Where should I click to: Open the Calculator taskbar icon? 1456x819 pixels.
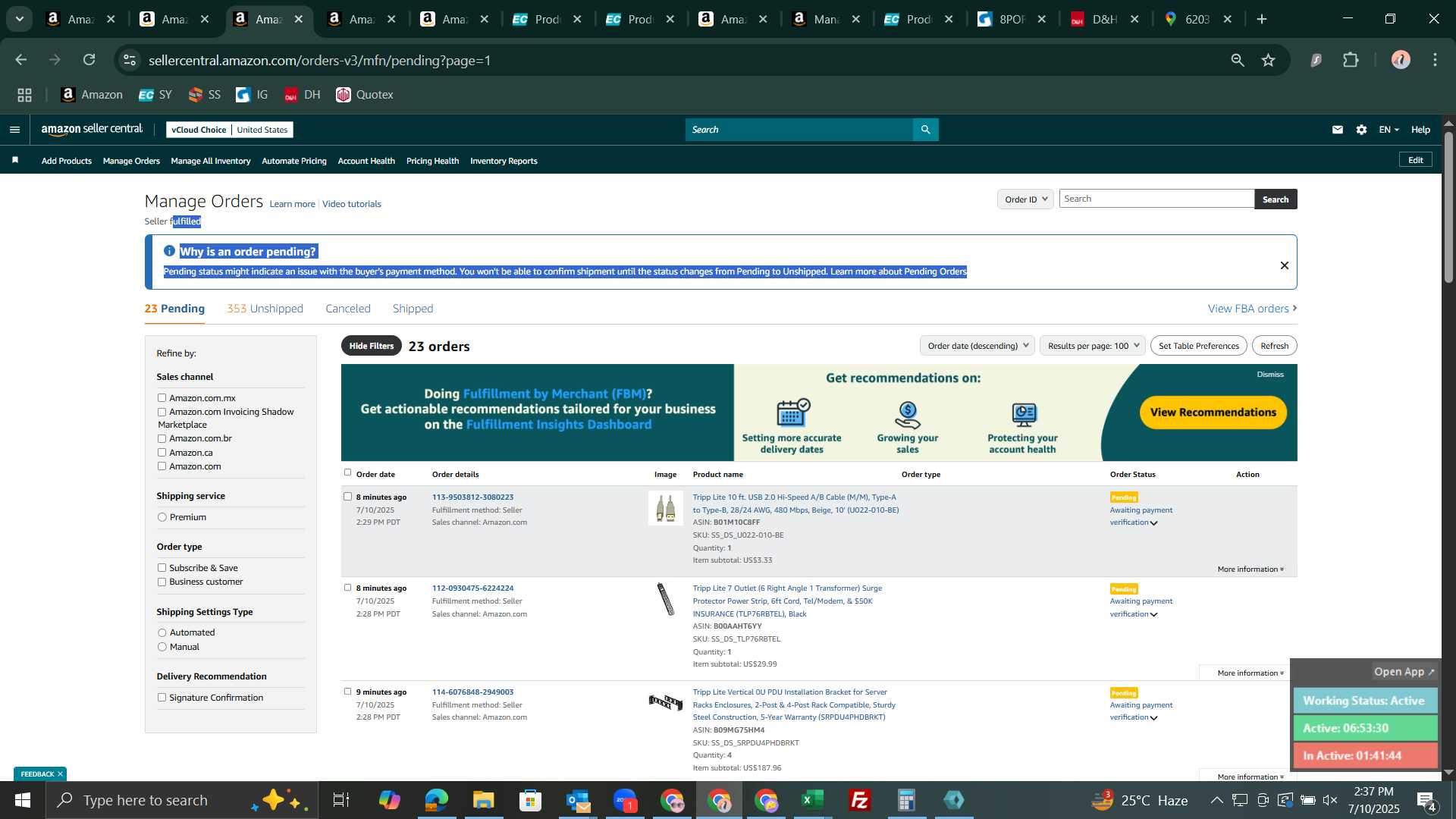point(907,800)
